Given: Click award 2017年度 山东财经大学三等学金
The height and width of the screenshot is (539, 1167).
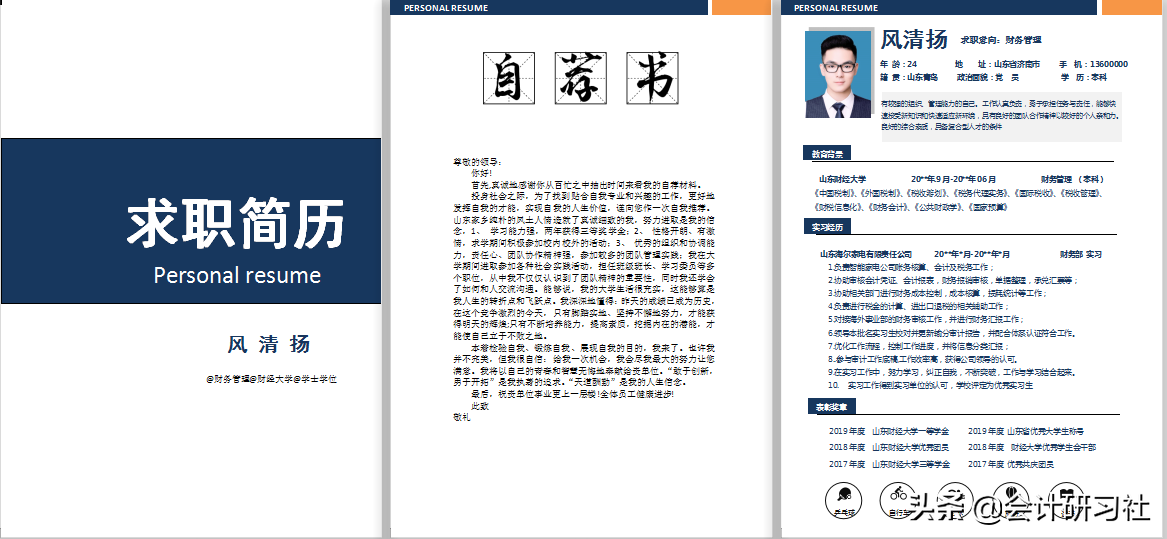Looking at the screenshot, I should pos(889,465).
